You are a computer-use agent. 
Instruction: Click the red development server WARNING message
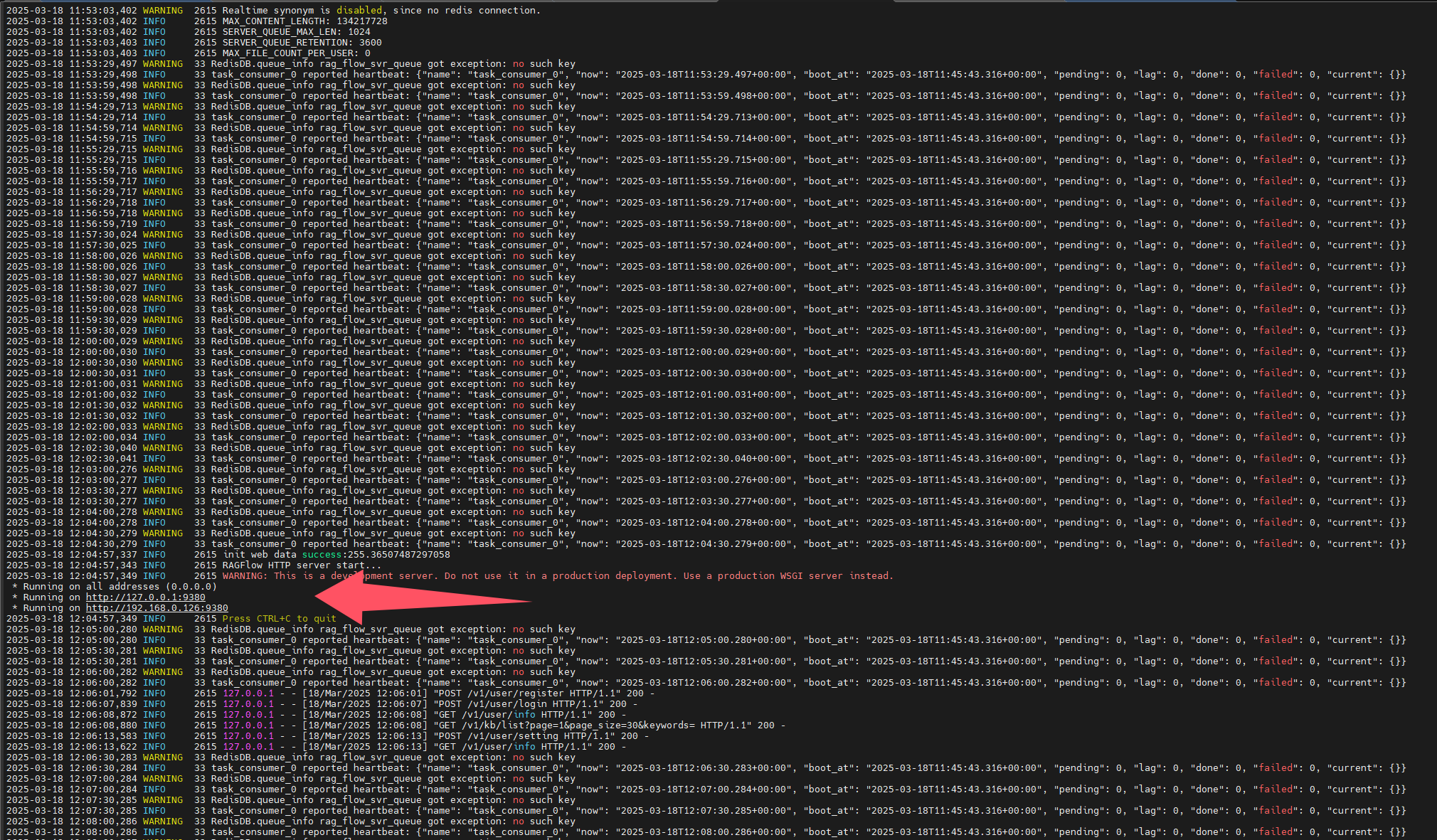point(557,576)
